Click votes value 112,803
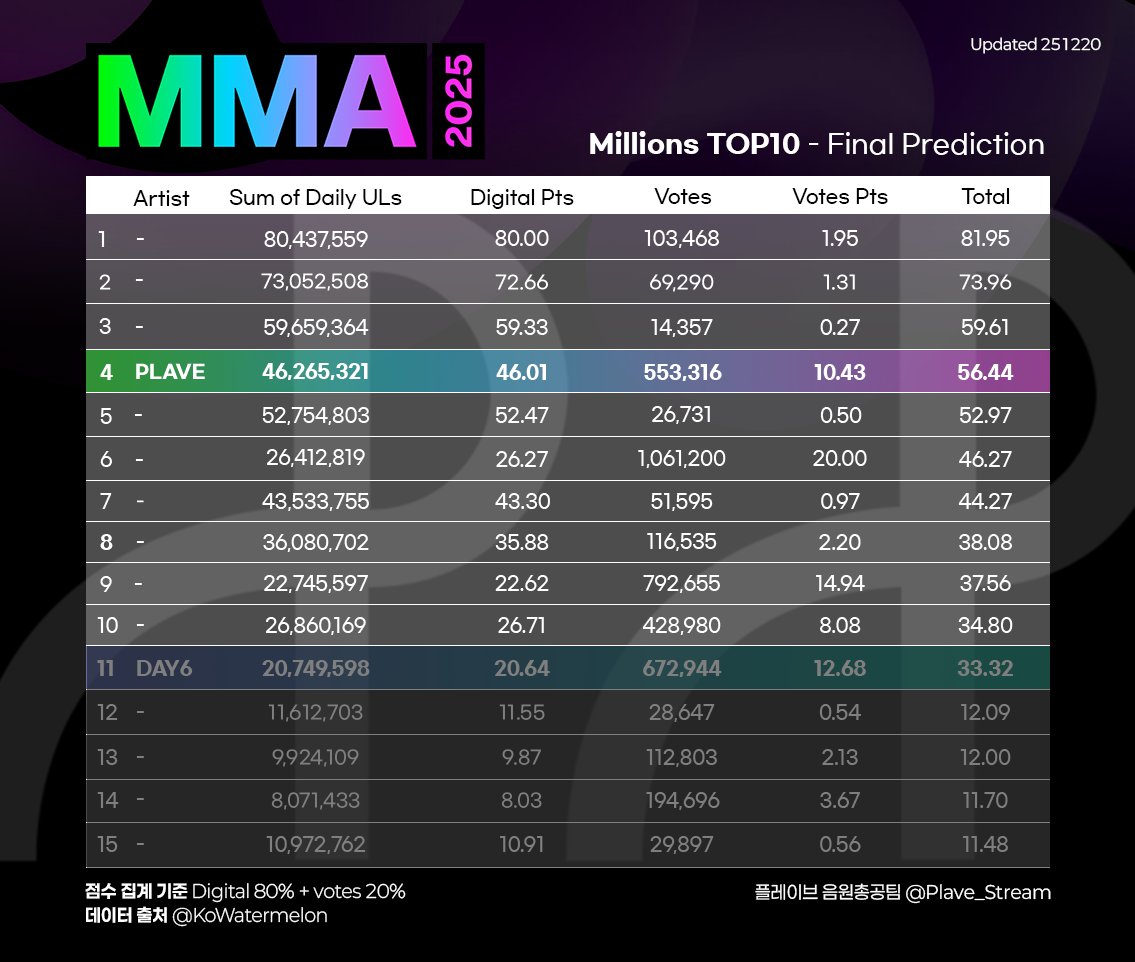The image size is (1135, 962). (x=682, y=757)
